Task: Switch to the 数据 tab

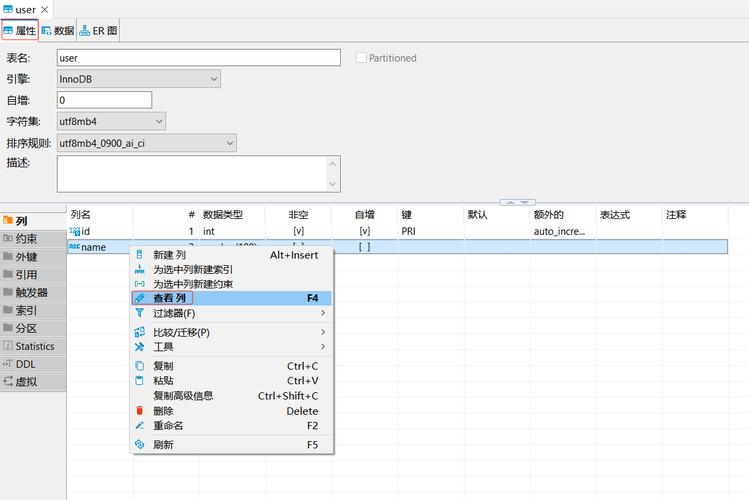Action: pos(58,31)
